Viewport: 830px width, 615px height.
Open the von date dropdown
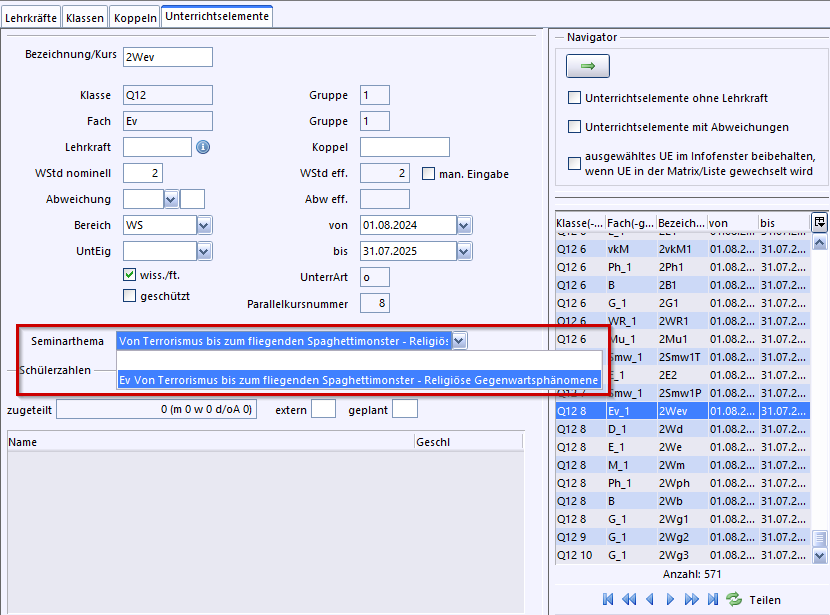464,225
